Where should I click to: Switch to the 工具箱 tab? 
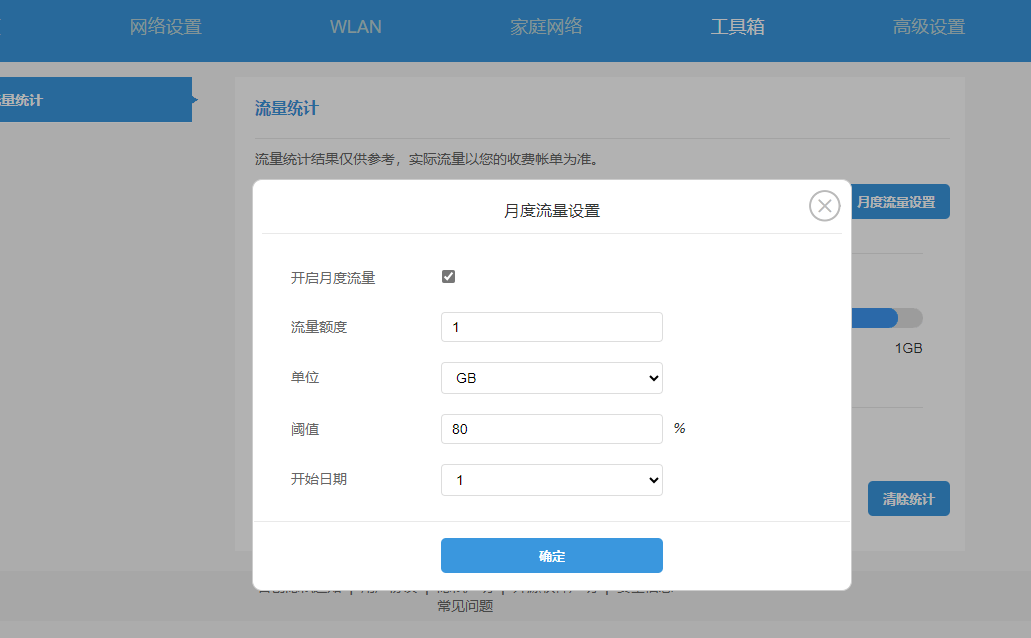(x=737, y=27)
